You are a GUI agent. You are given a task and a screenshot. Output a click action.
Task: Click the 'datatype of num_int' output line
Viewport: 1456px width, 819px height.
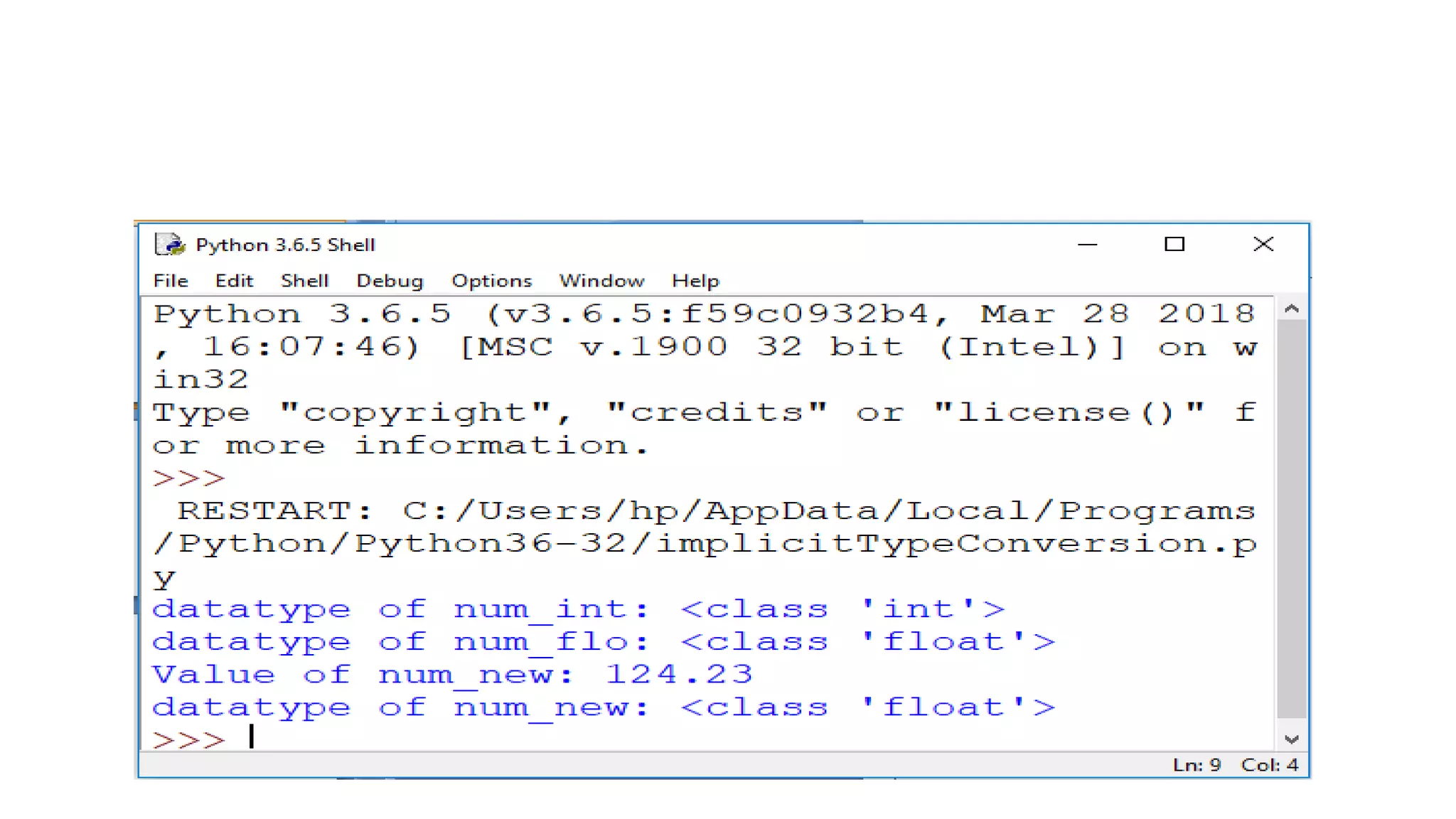point(579,609)
